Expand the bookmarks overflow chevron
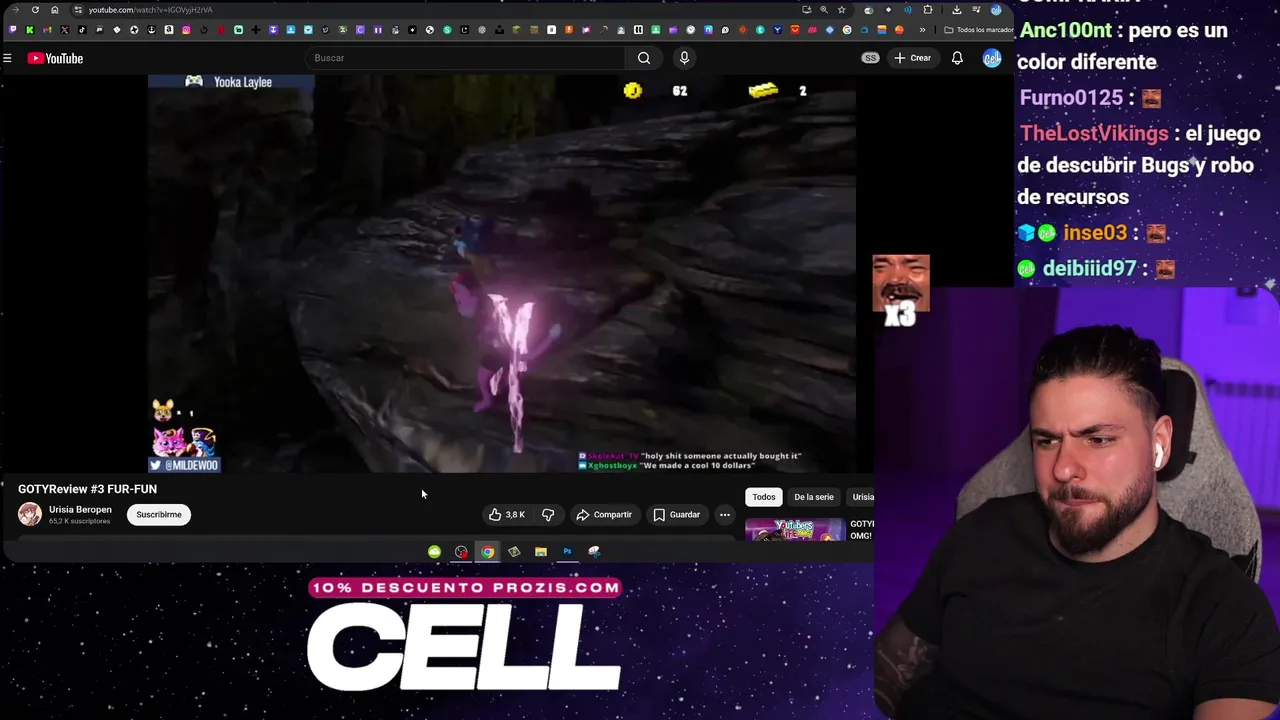 (x=922, y=30)
